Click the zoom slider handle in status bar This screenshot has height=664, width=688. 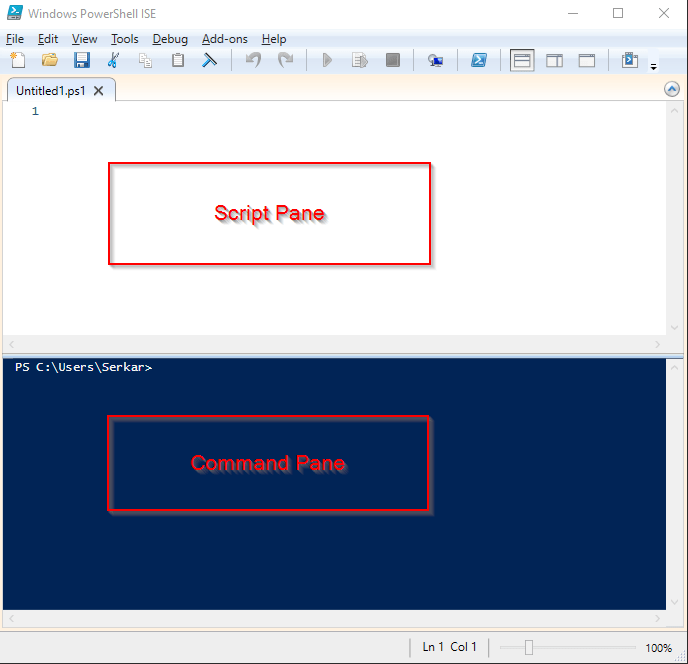click(529, 647)
